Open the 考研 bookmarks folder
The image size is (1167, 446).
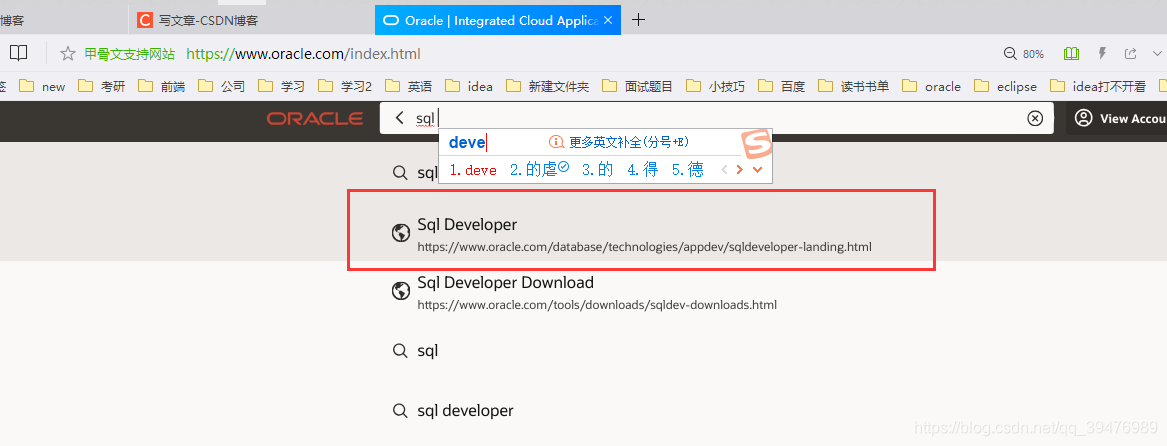[x=101, y=86]
